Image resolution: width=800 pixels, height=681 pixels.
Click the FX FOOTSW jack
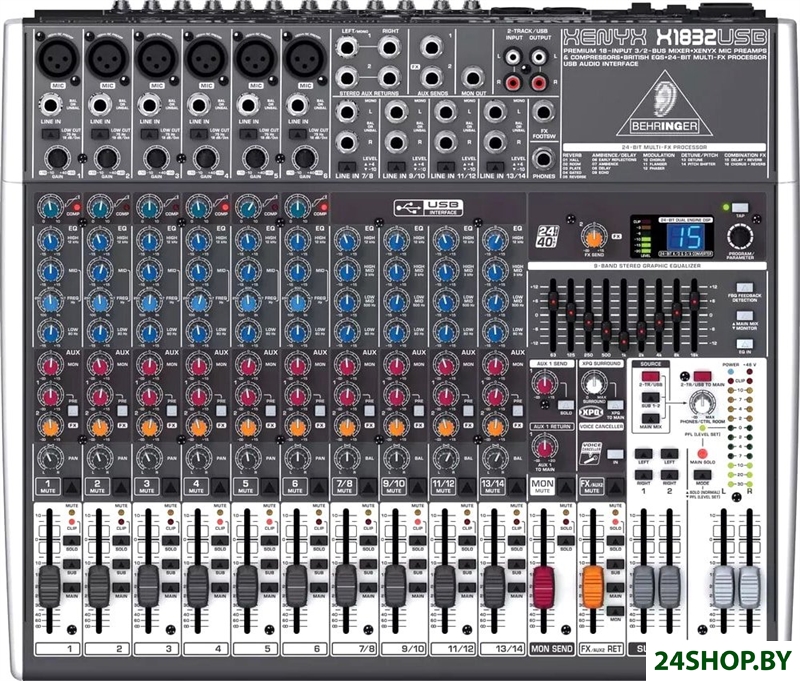pyautogui.click(x=543, y=112)
